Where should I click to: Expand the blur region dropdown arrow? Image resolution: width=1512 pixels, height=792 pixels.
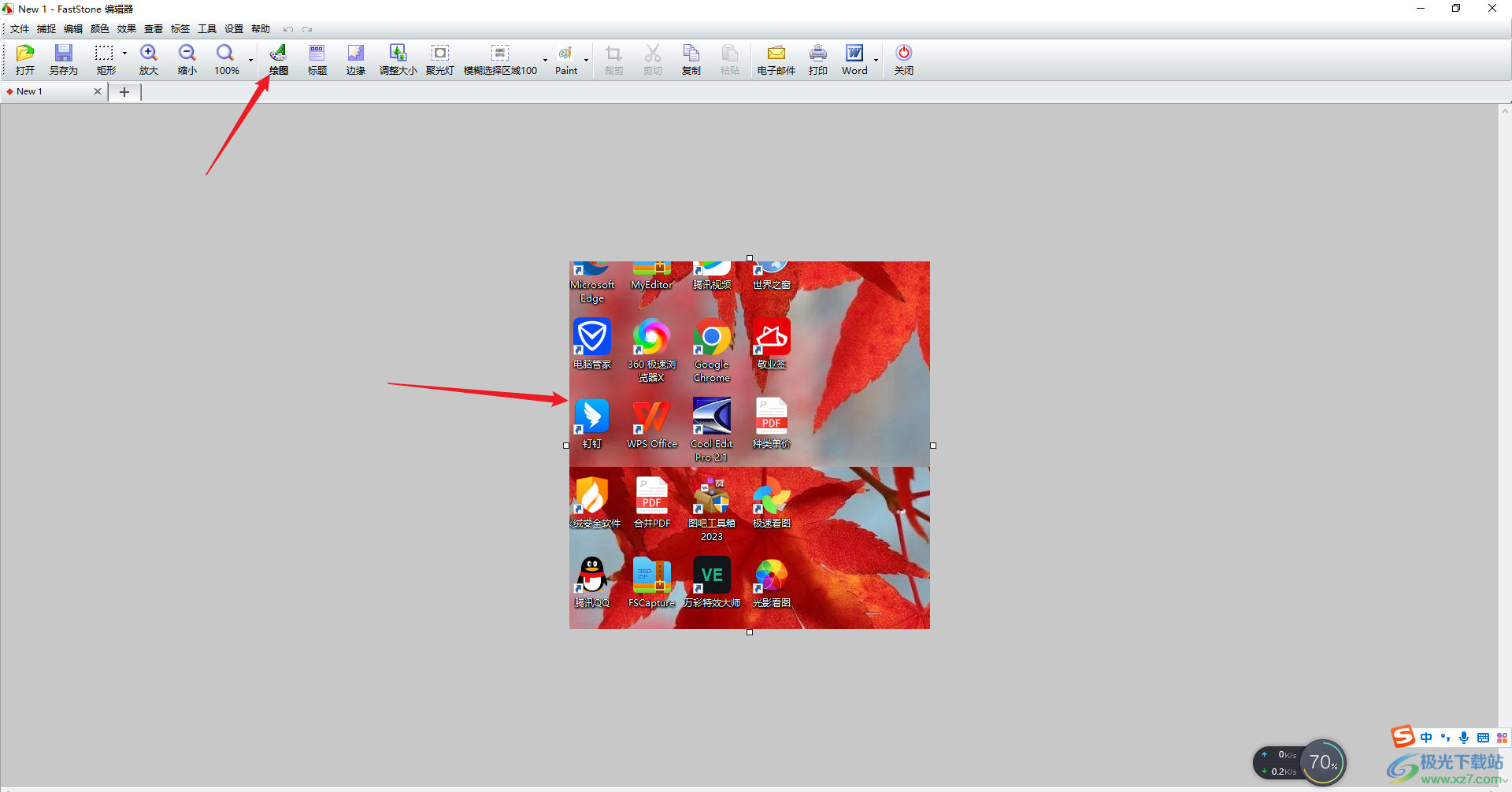(x=545, y=60)
